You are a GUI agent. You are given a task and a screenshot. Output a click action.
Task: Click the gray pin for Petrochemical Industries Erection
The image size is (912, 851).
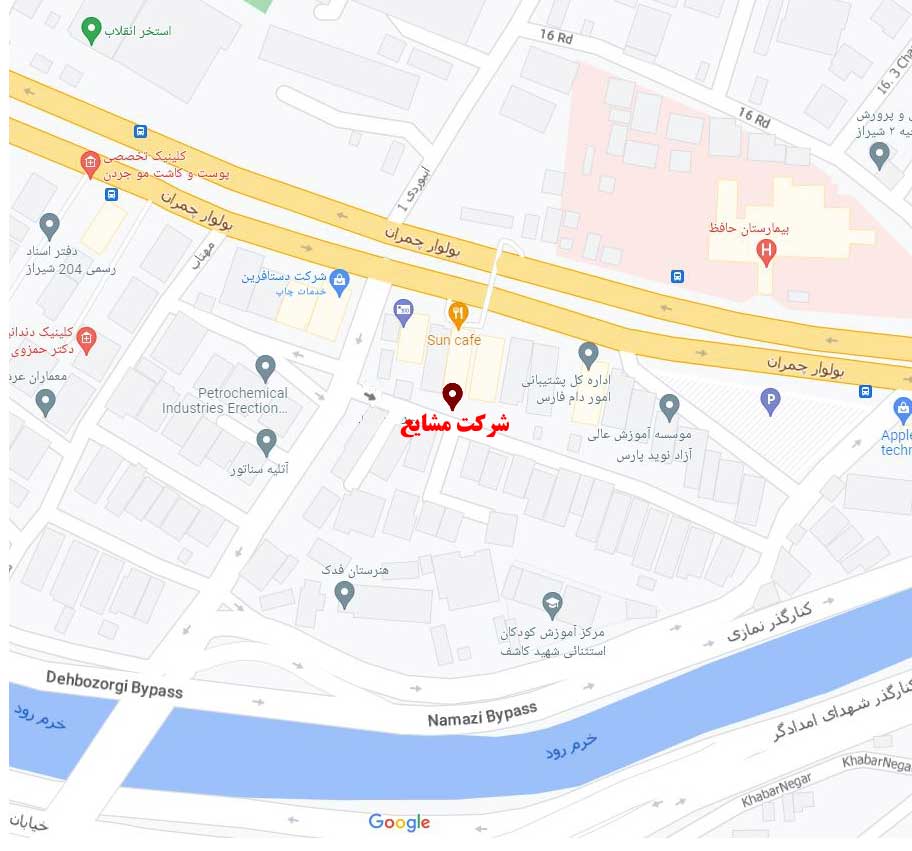[x=265, y=369]
